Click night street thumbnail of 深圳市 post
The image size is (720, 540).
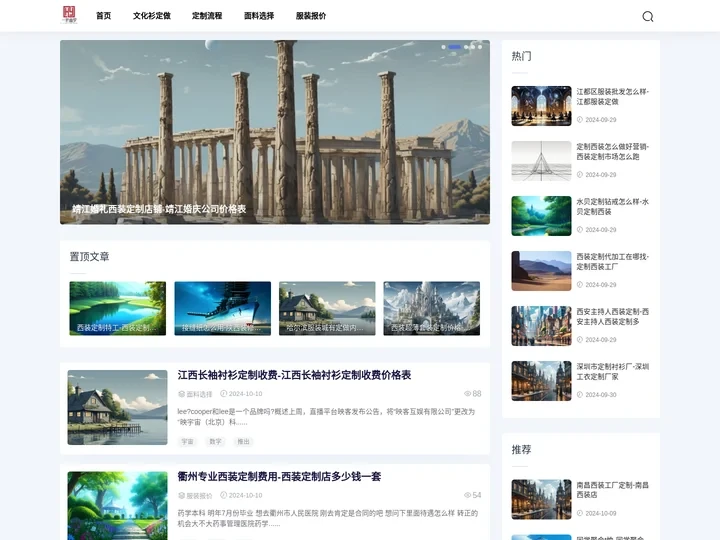point(541,381)
